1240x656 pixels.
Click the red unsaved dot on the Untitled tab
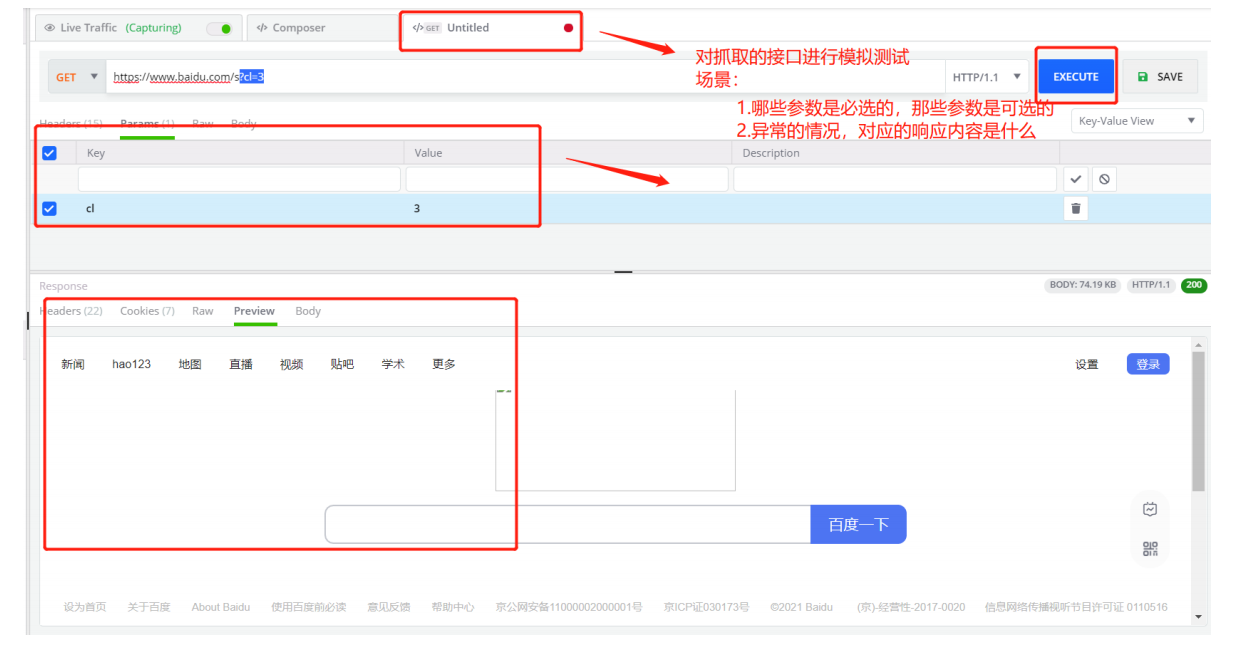coord(568,28)
